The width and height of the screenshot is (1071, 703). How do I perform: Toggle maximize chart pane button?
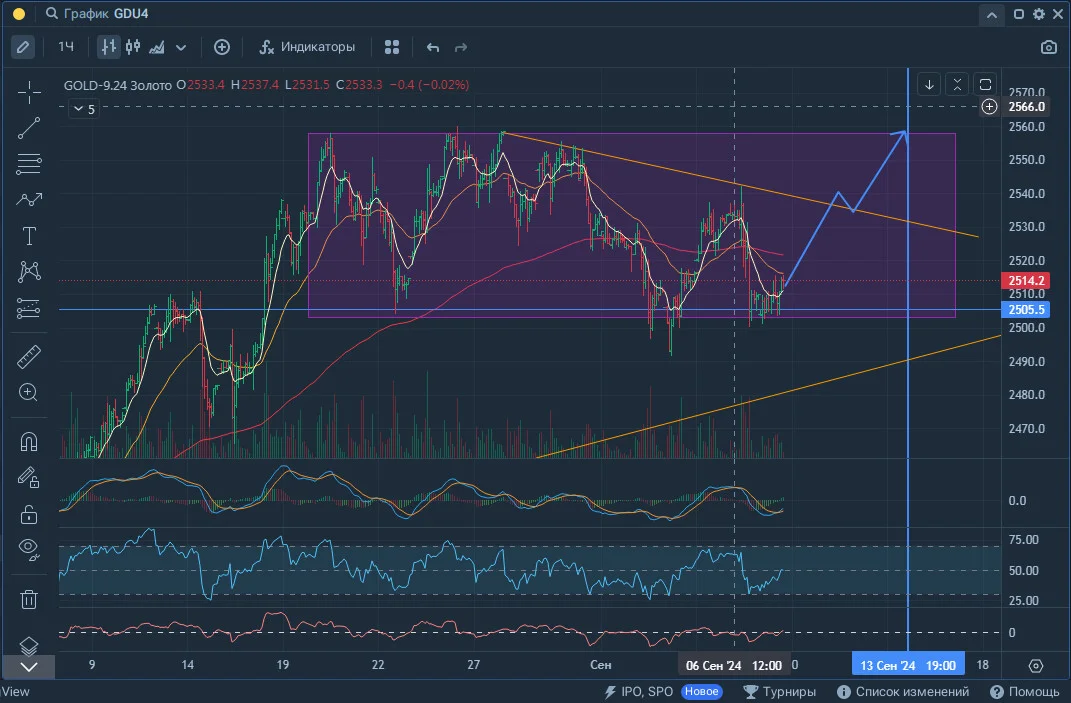click(x=985, y=85)
